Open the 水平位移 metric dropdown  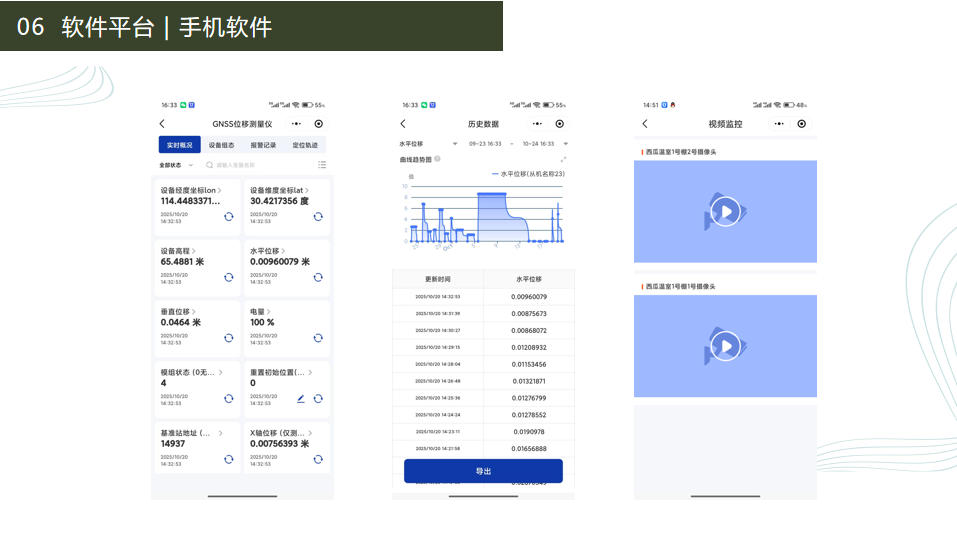click(428, 144)
